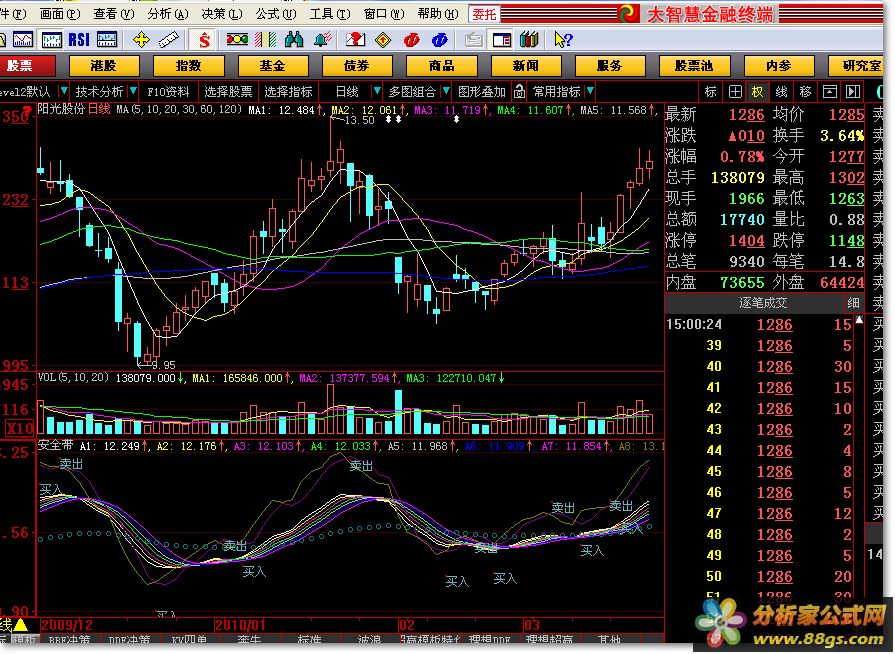Expand the Level2默认 dropdown arrow
This screenshot has width=895, height=654.
[x=64, y=91]
